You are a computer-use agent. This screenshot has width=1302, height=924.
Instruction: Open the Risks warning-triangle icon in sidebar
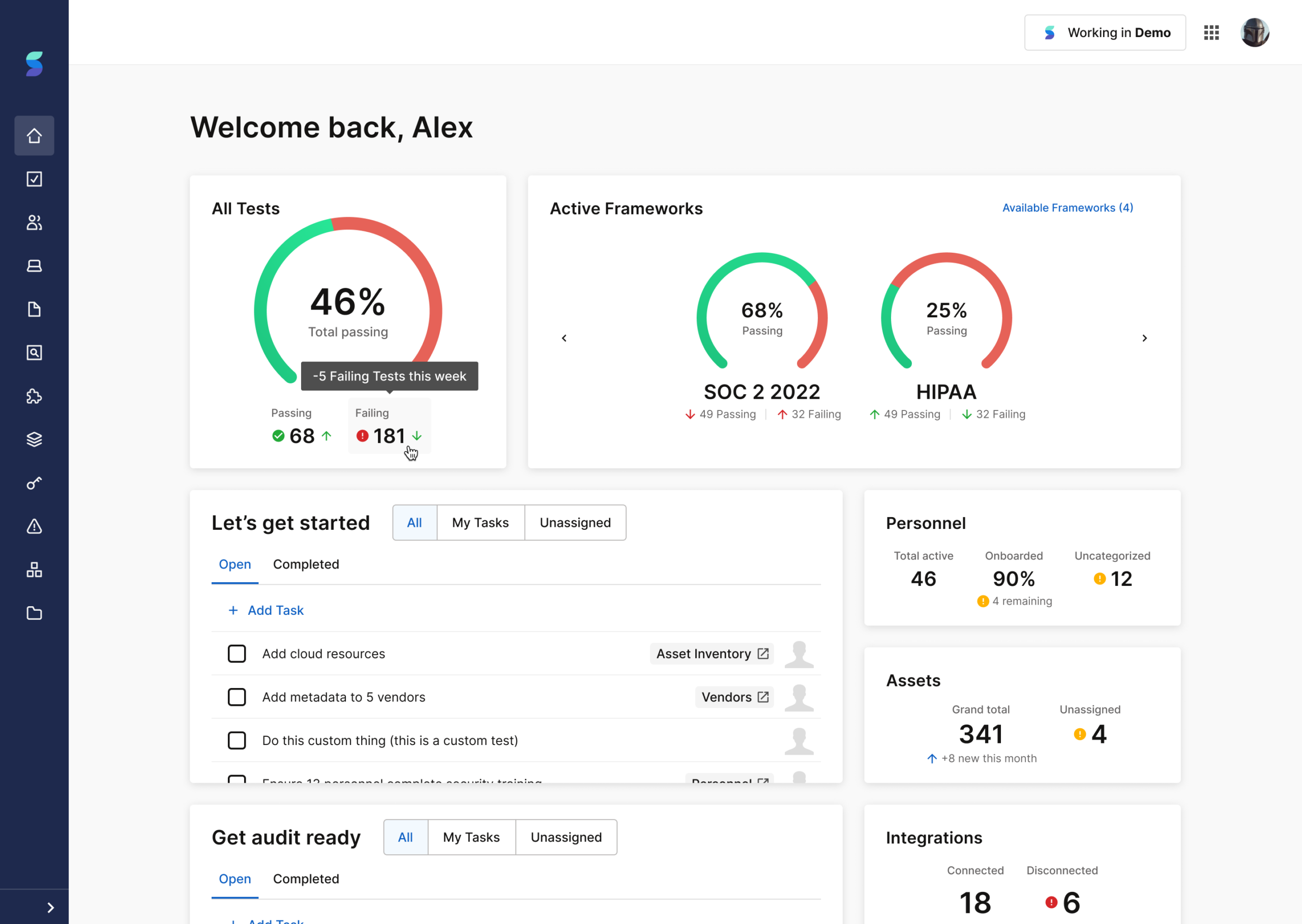click(x=34, y=526)
